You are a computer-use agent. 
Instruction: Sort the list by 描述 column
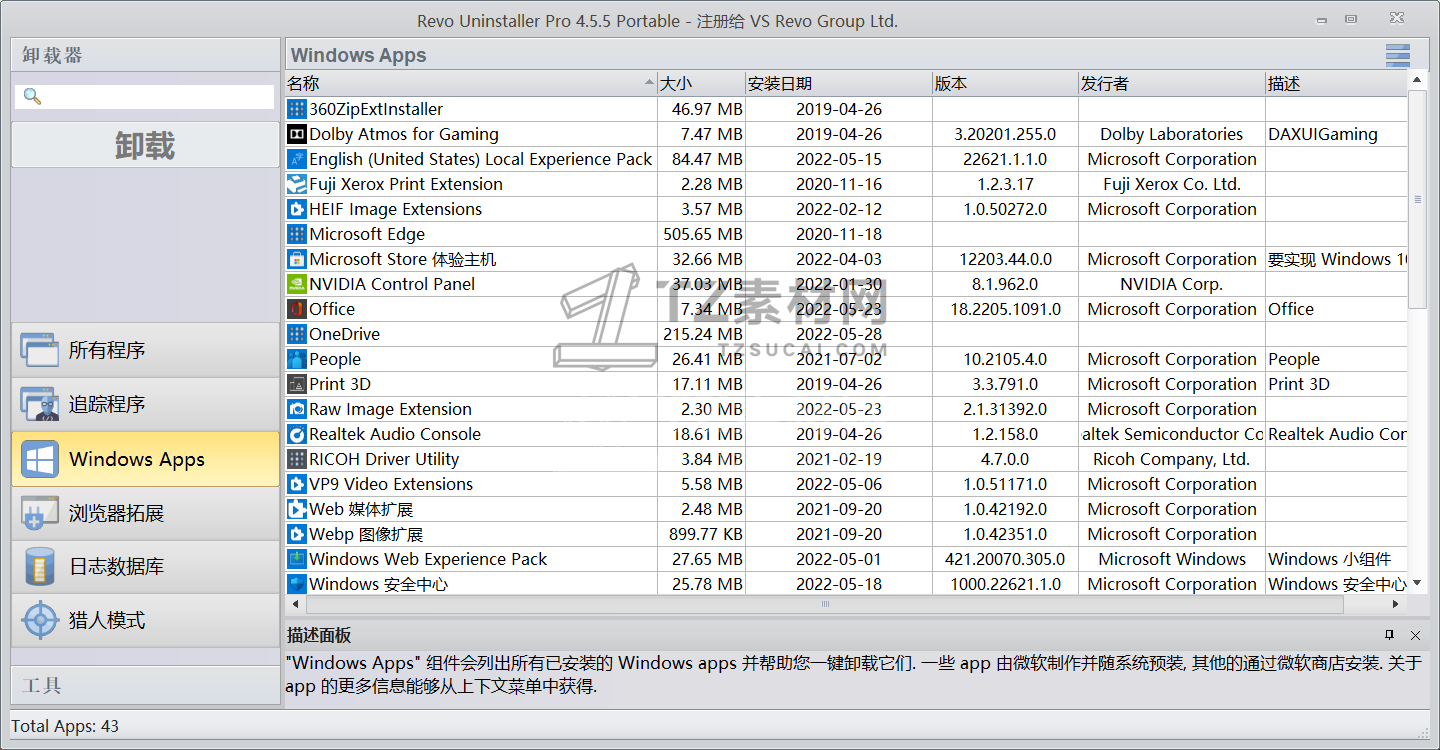(x=1336, y=84)
